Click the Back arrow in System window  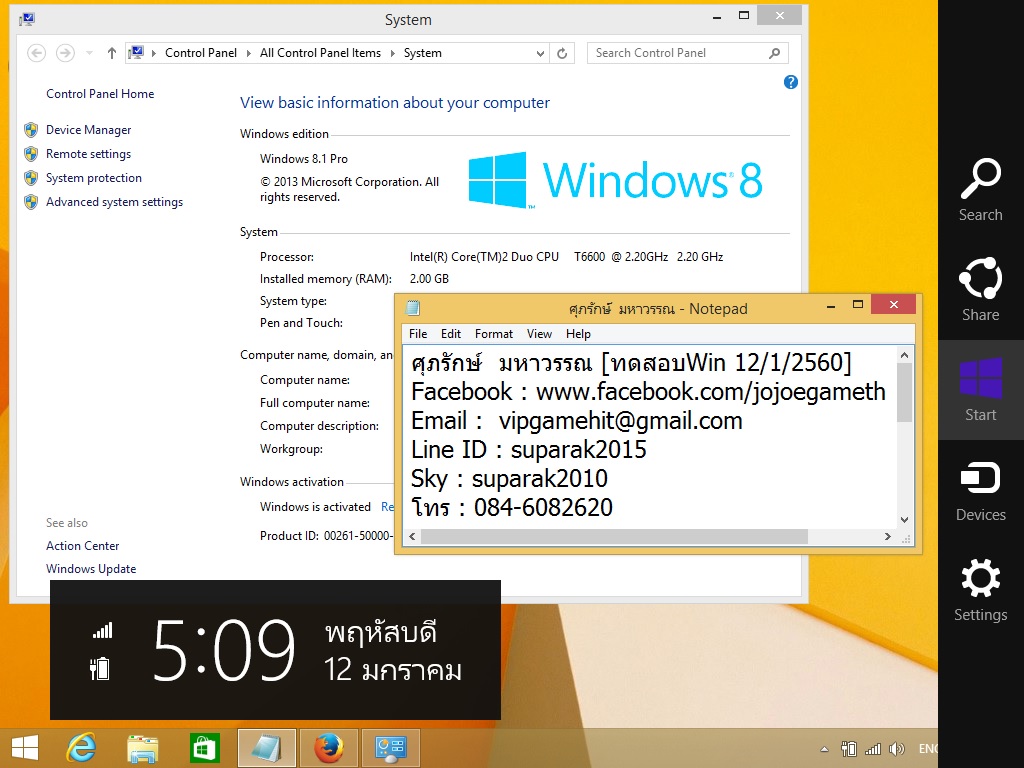click(x=37, y=53)
